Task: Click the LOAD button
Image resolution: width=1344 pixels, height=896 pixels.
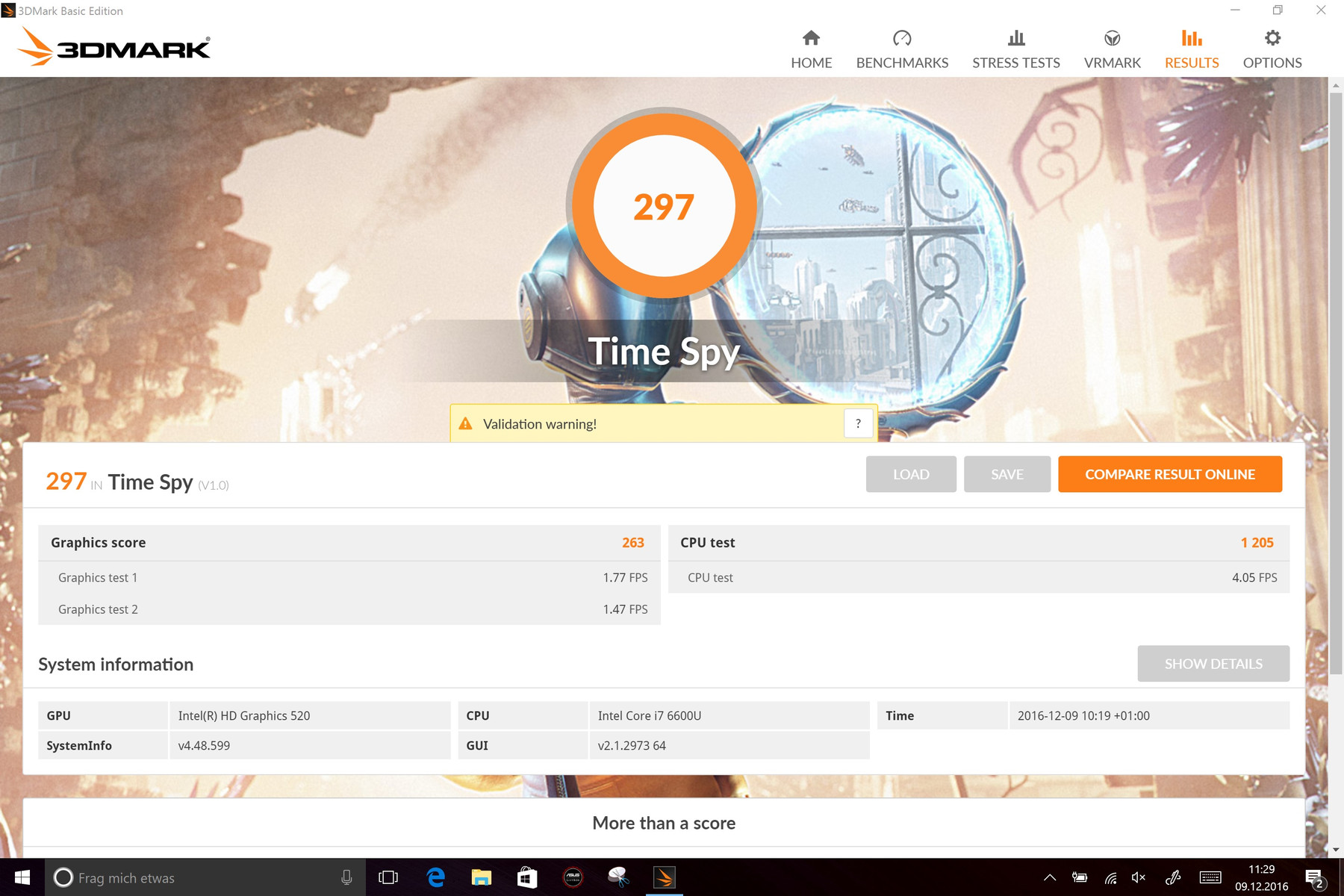Action: click(911, 474)
